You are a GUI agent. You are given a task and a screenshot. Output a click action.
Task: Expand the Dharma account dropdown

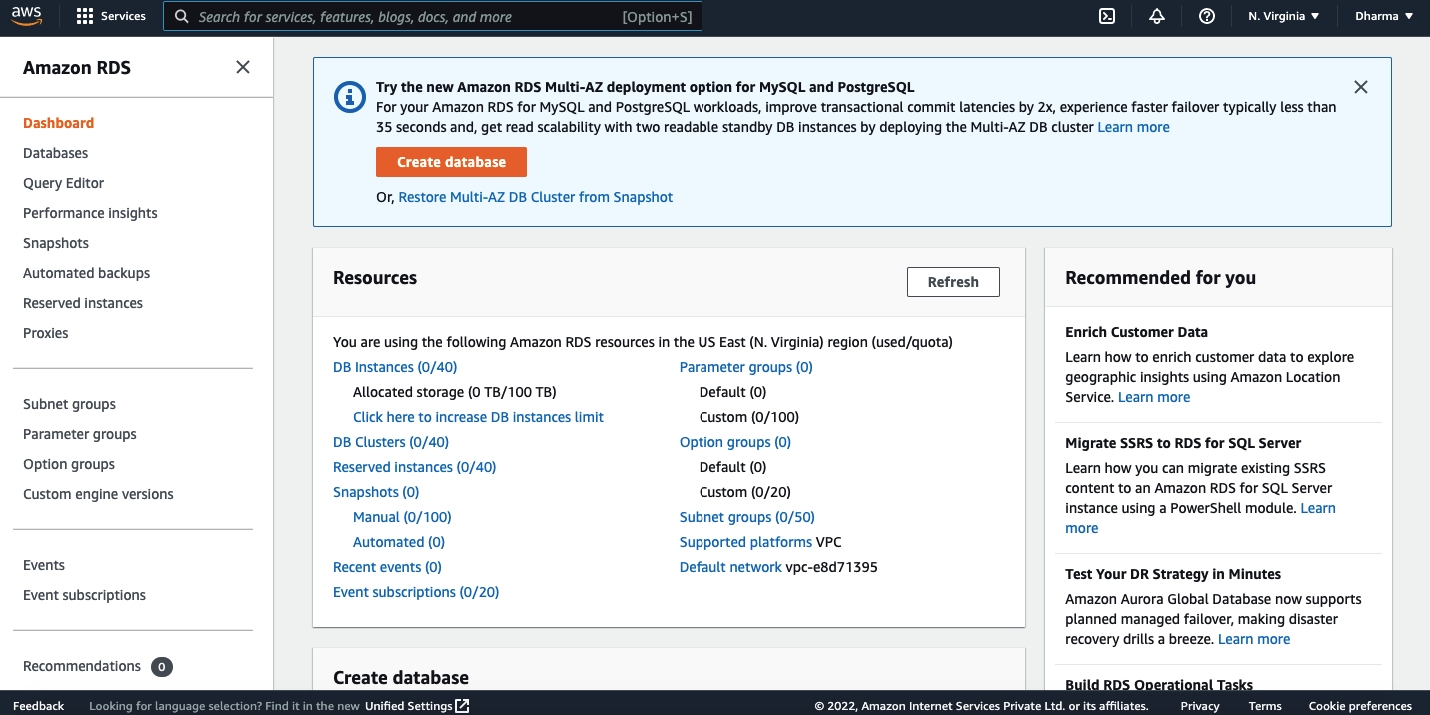click(1384, 16)
